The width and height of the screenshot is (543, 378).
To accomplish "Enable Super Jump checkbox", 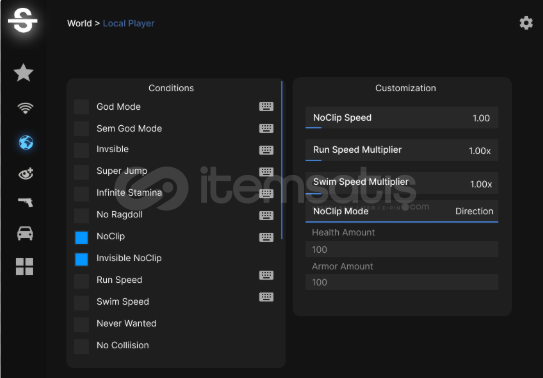I will pos(81,172).
